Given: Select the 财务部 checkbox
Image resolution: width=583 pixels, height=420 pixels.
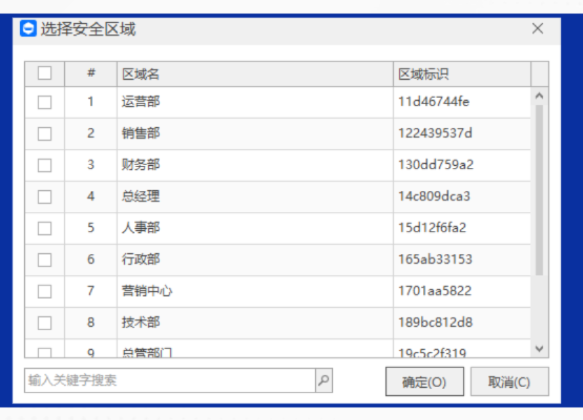Looking at the screenshot, I should tap(45, 165).
